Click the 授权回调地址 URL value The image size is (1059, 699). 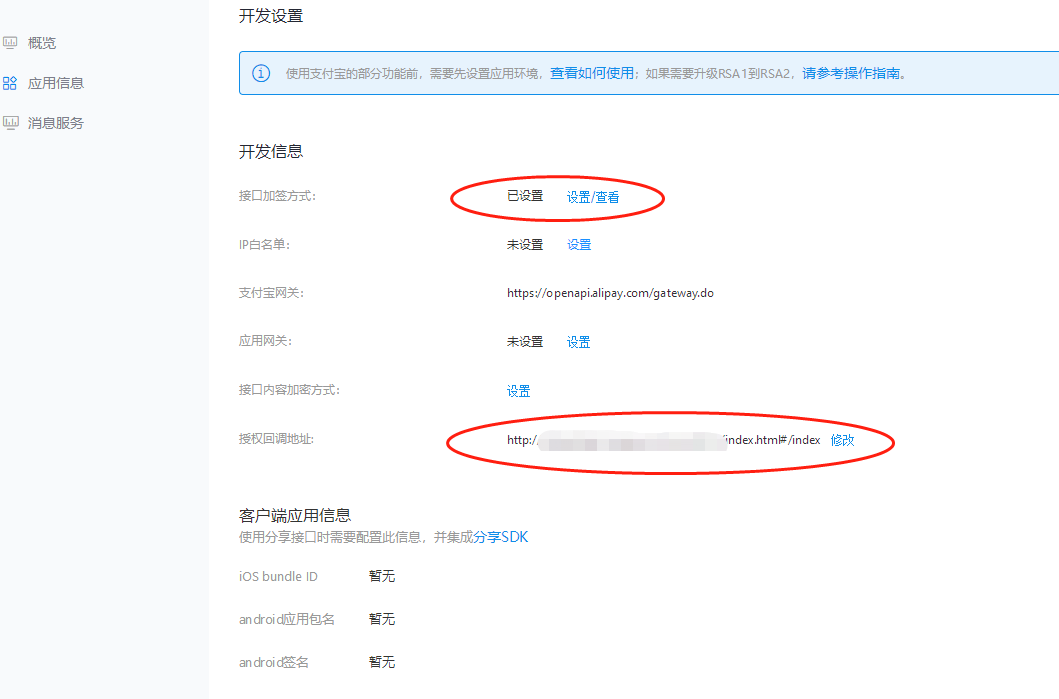664,440
